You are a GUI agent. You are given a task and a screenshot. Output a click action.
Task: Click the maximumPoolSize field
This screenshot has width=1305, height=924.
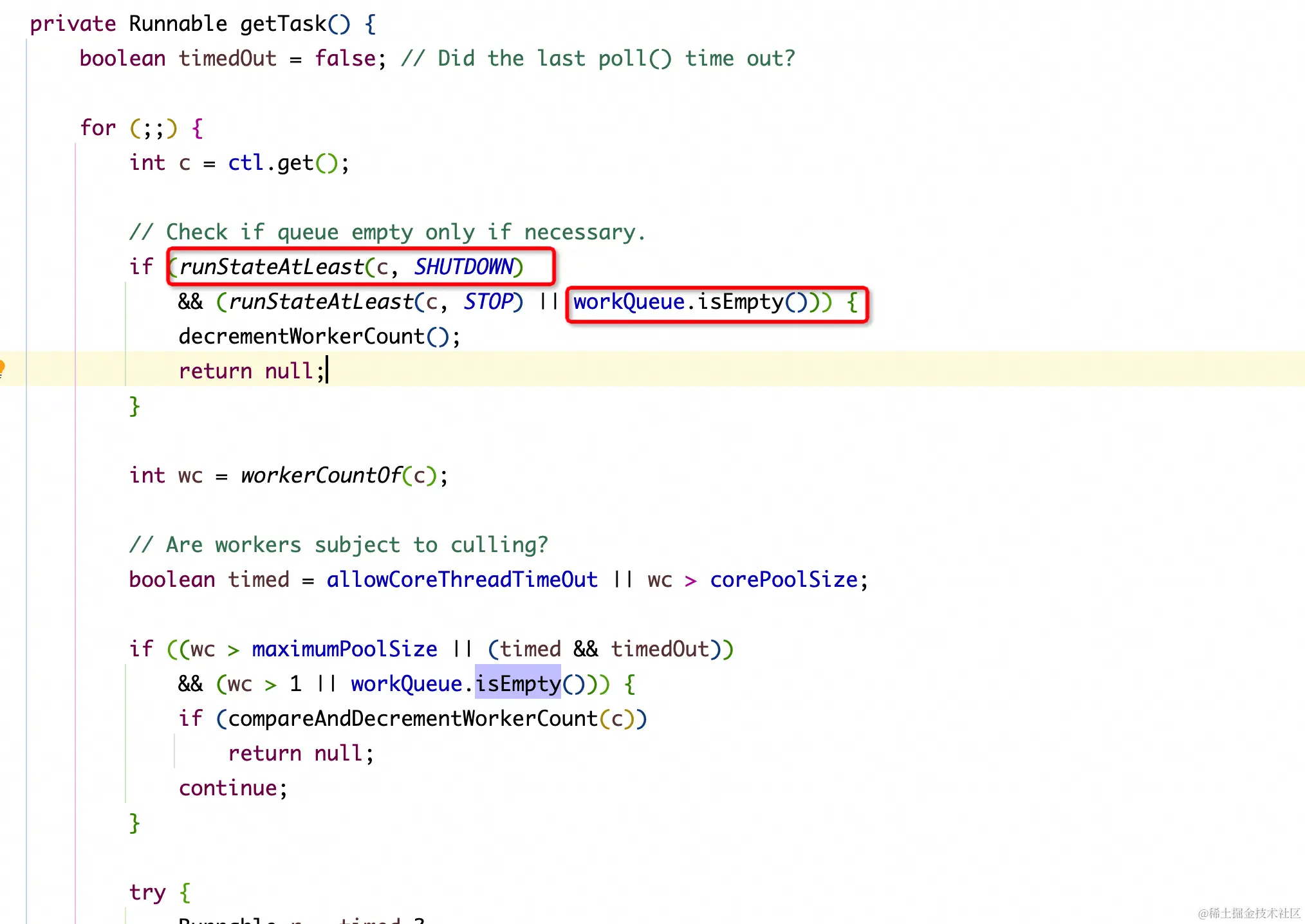pyautogui.click(x=344, y=649)
